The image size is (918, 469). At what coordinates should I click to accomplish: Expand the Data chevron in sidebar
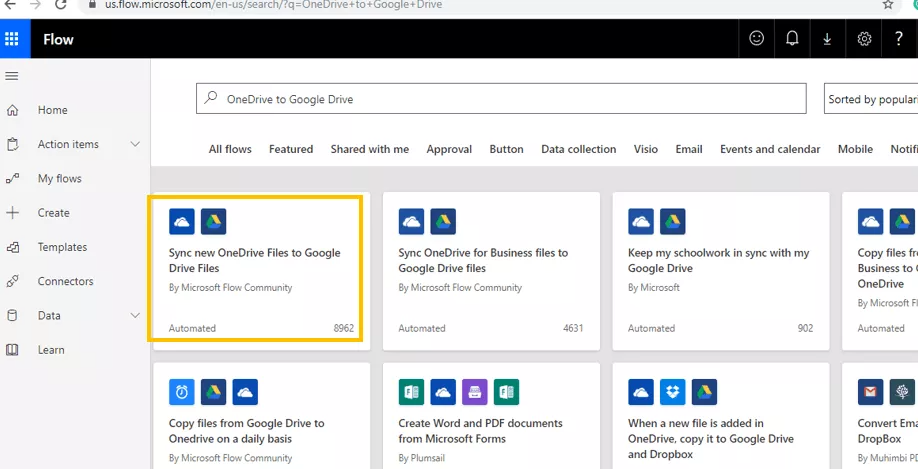coord(135,316)
